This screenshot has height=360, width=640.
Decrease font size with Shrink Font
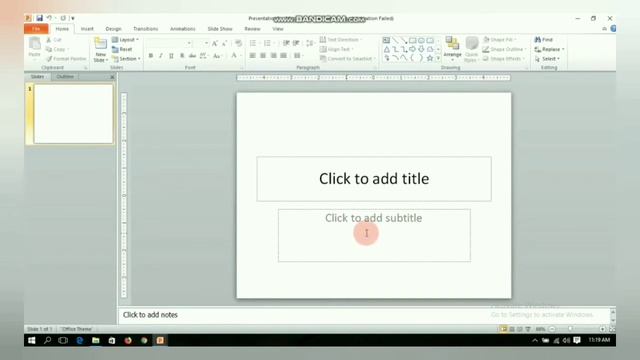(x=224, y=43)
